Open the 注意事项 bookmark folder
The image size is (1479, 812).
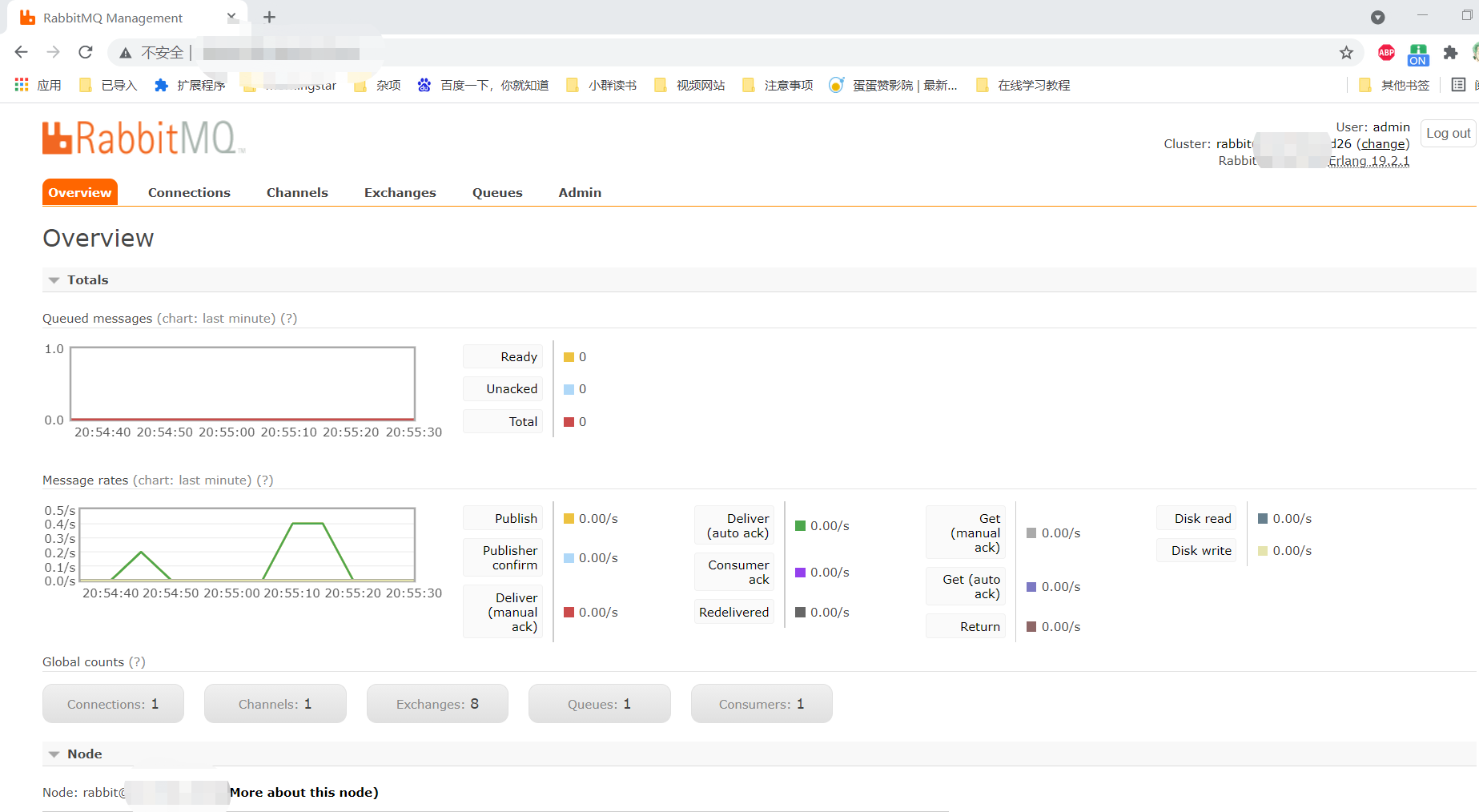(x=778, y=85)
